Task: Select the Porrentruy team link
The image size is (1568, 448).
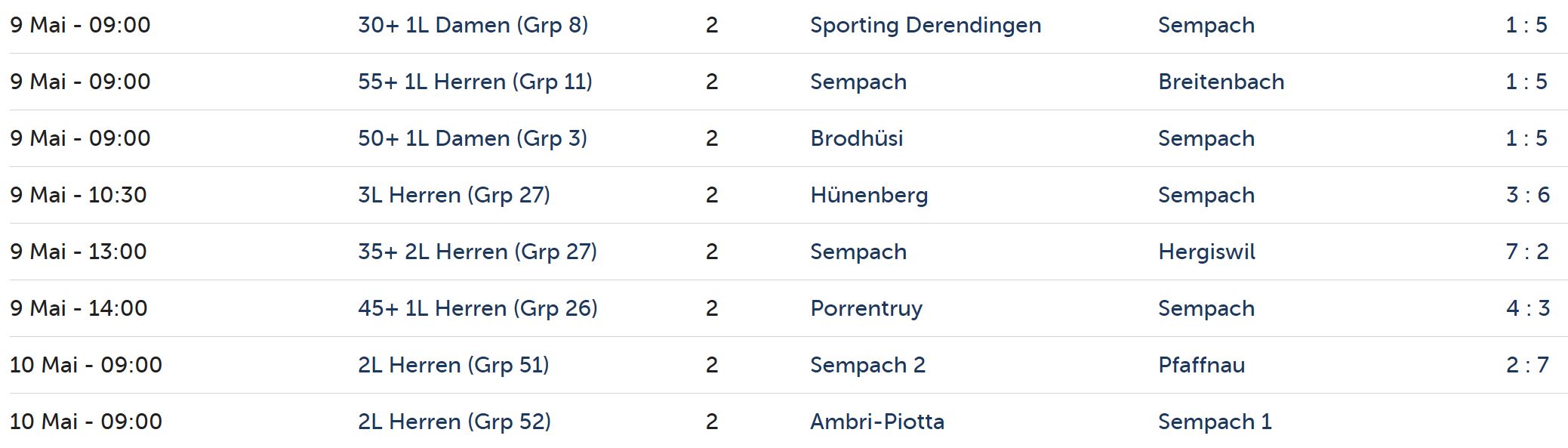Action: (x=866, y=308)
